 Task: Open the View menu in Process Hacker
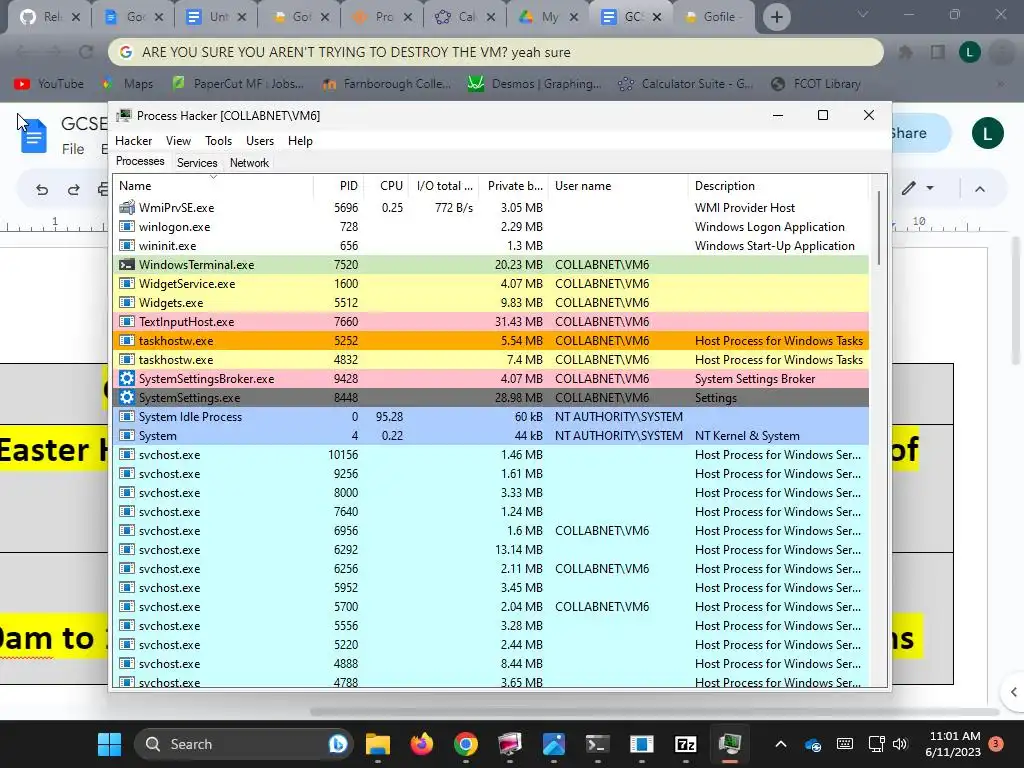[178, 140]
